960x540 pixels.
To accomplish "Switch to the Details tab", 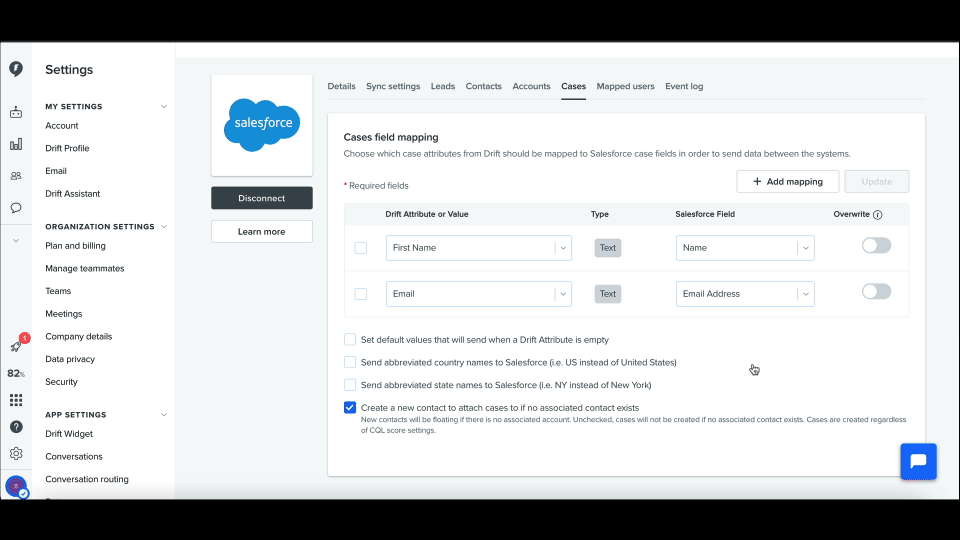I will click(341, 86).
